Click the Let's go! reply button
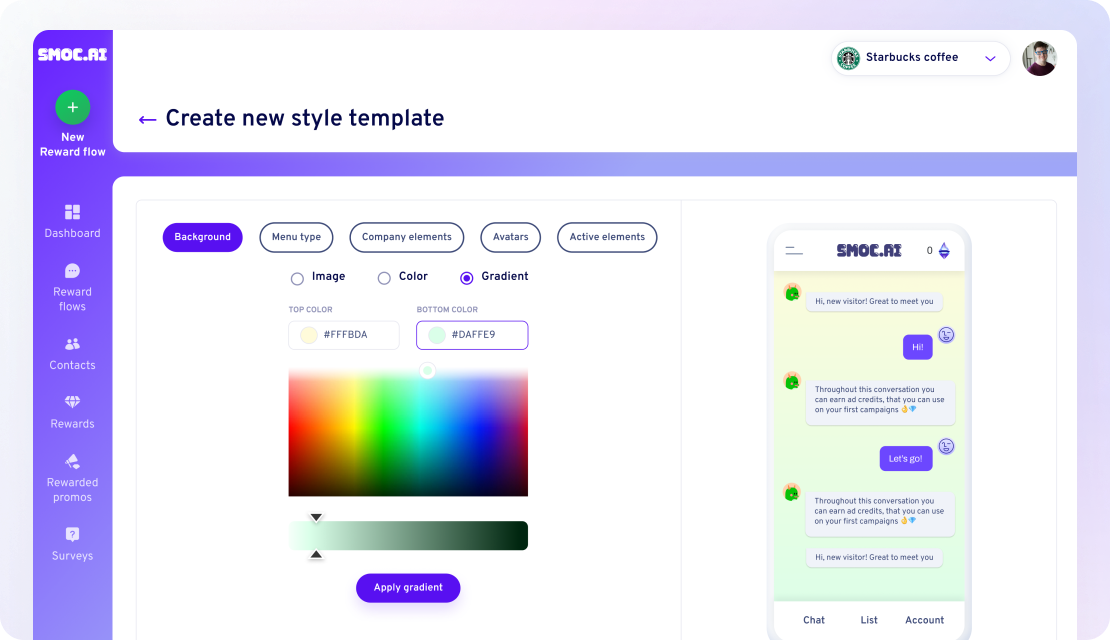This screenshot has height=640, width=1110. [906, 459]
